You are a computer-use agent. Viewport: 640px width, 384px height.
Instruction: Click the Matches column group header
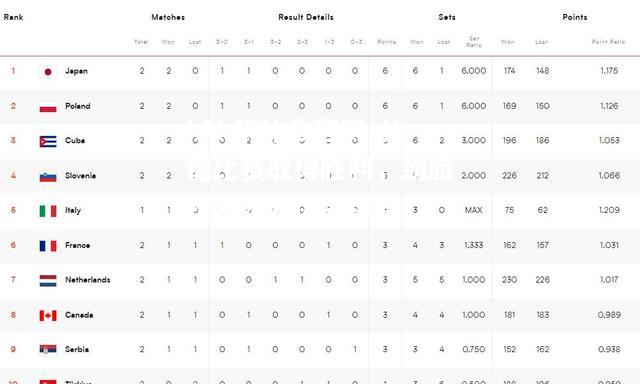point(168,17)
